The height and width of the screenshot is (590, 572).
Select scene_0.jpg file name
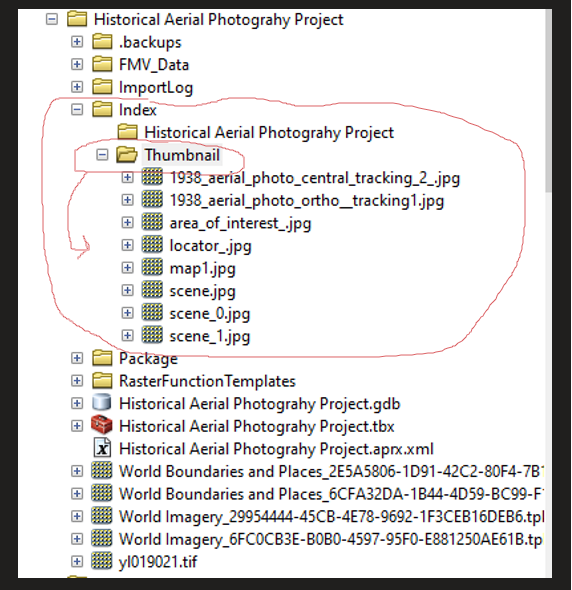(x=210, y=313)
